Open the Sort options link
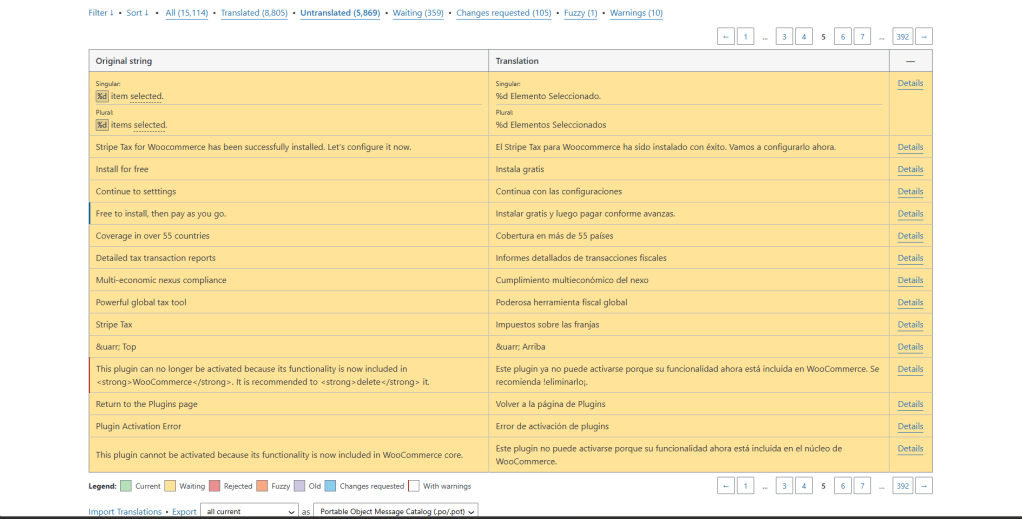Image resolution: width=1022 pixels, height=519 pixels. pos(138,12)
